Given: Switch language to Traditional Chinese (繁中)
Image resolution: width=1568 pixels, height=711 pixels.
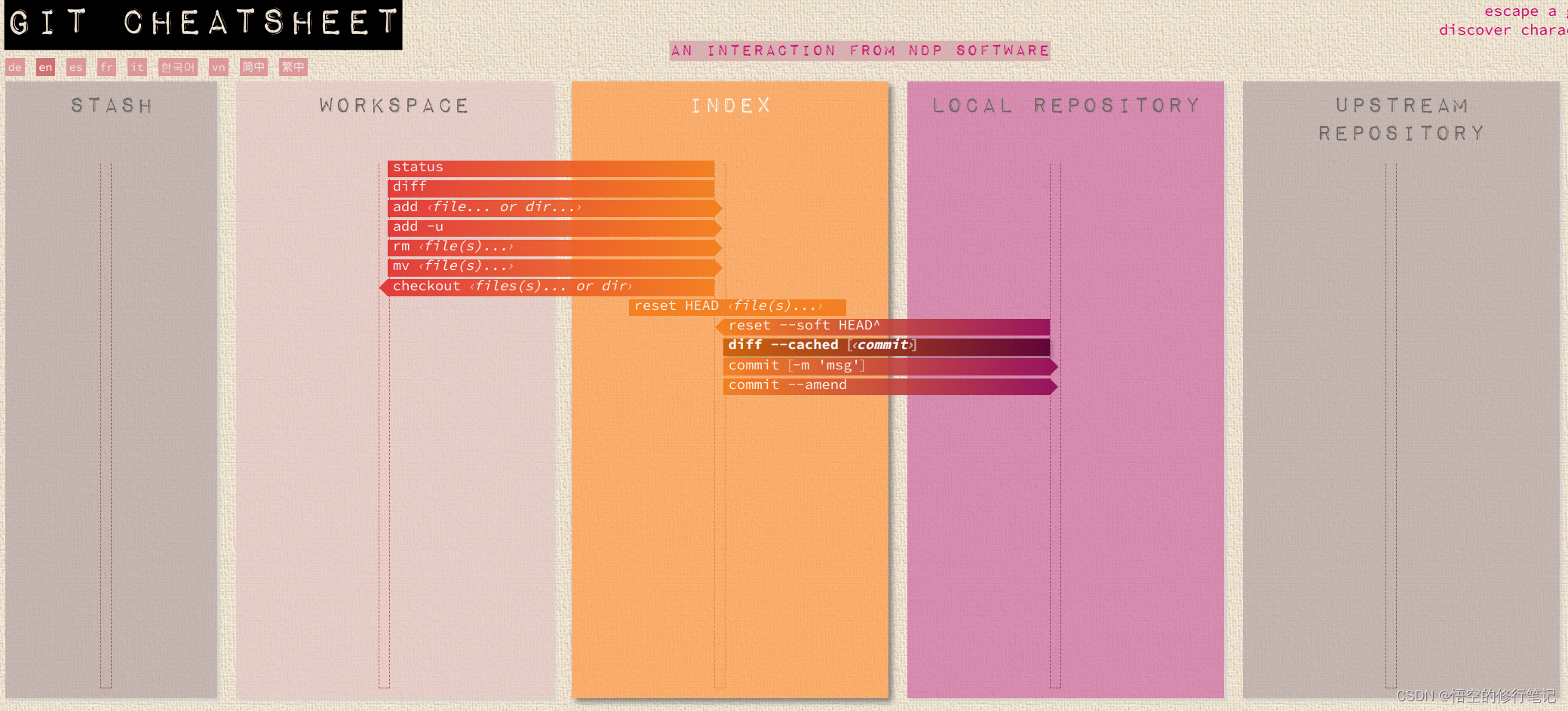Looking at the screenshot, I should coord(293,67).
